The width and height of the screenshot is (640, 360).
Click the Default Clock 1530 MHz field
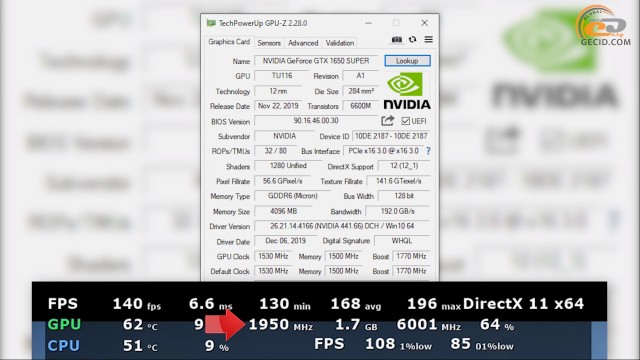[x=273, y=271]
